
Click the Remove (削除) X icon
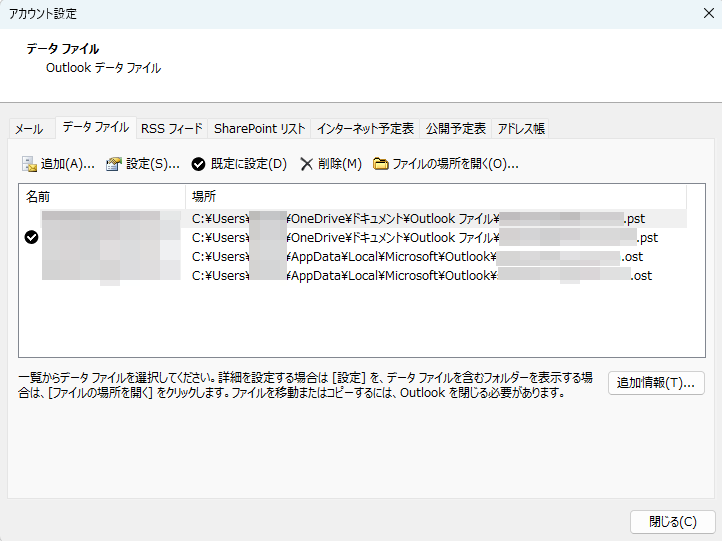pos(306,164)
